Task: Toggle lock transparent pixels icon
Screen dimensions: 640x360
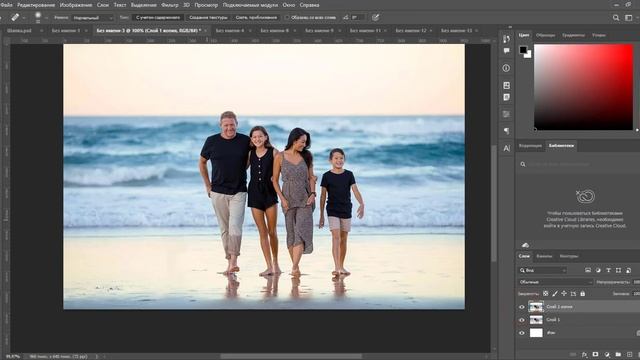Action: [x=546, y=293]
